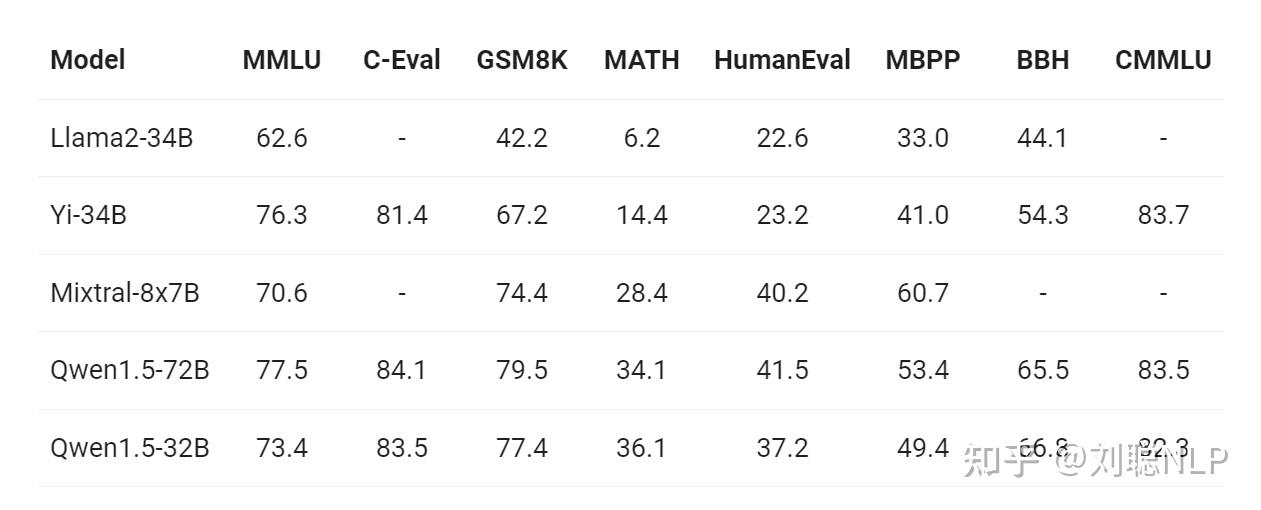Click the Model column header

pos(88,60)
